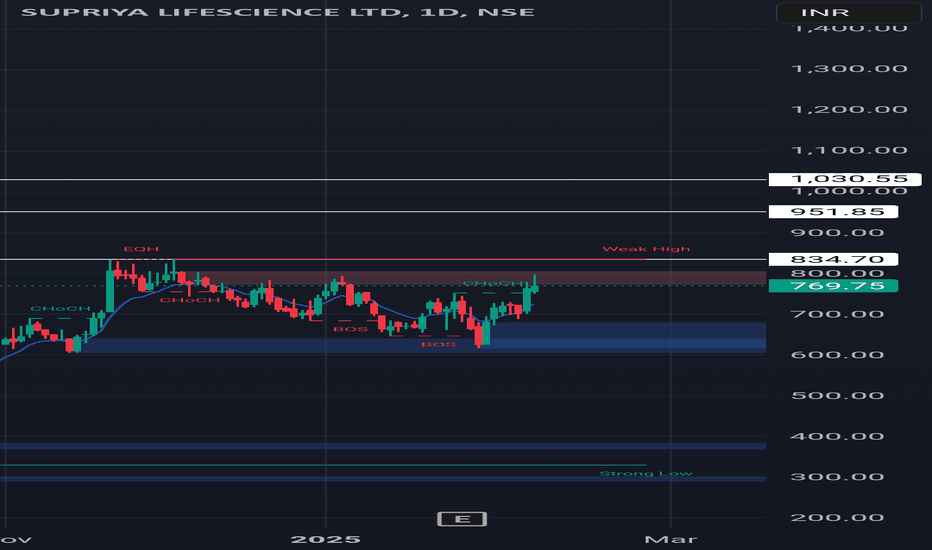Click the 2025 date label
Image resolution: width=932 pixels, height=550 pixels.
tap(325, 539)
